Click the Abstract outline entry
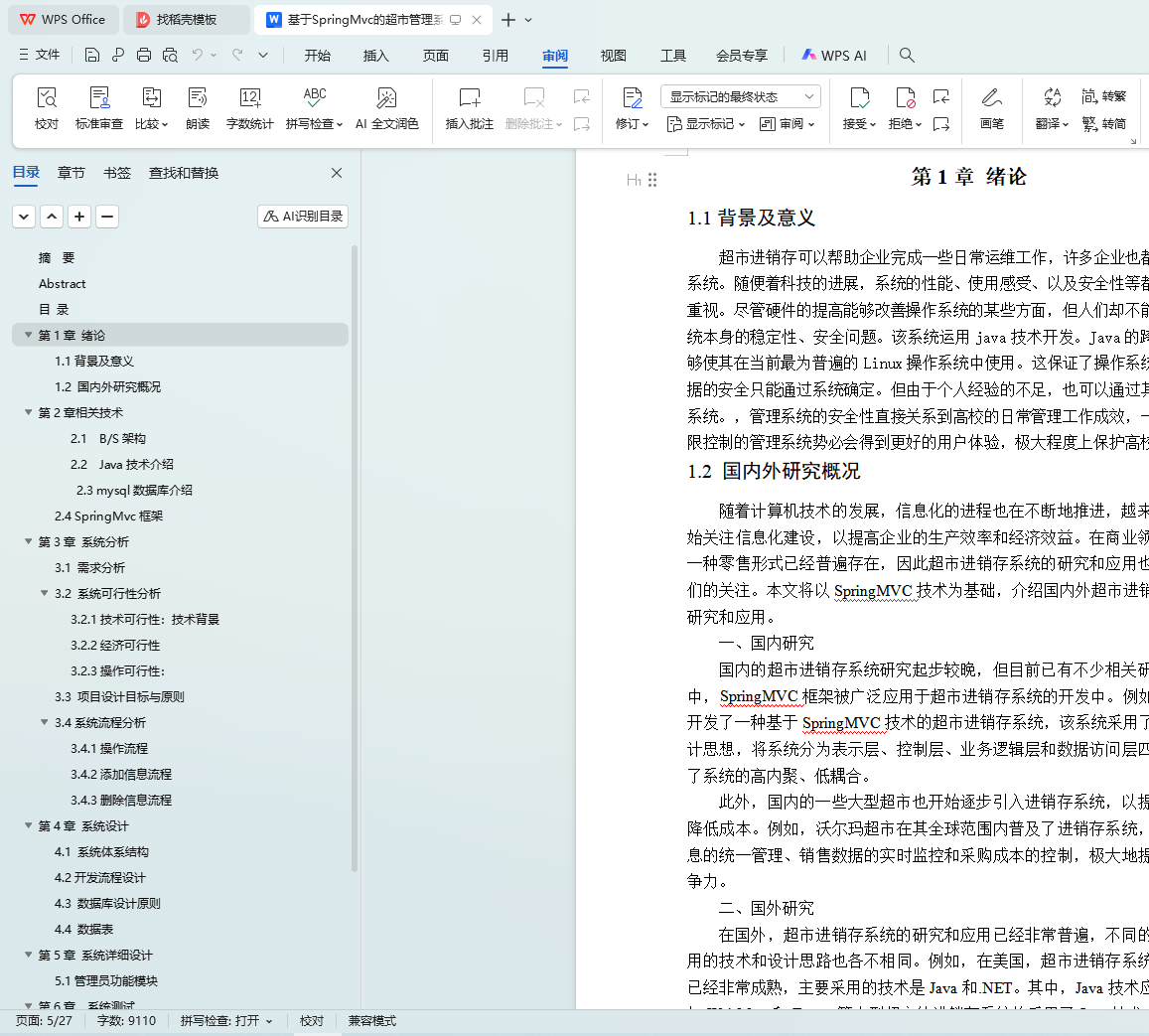 pos(62,283)
